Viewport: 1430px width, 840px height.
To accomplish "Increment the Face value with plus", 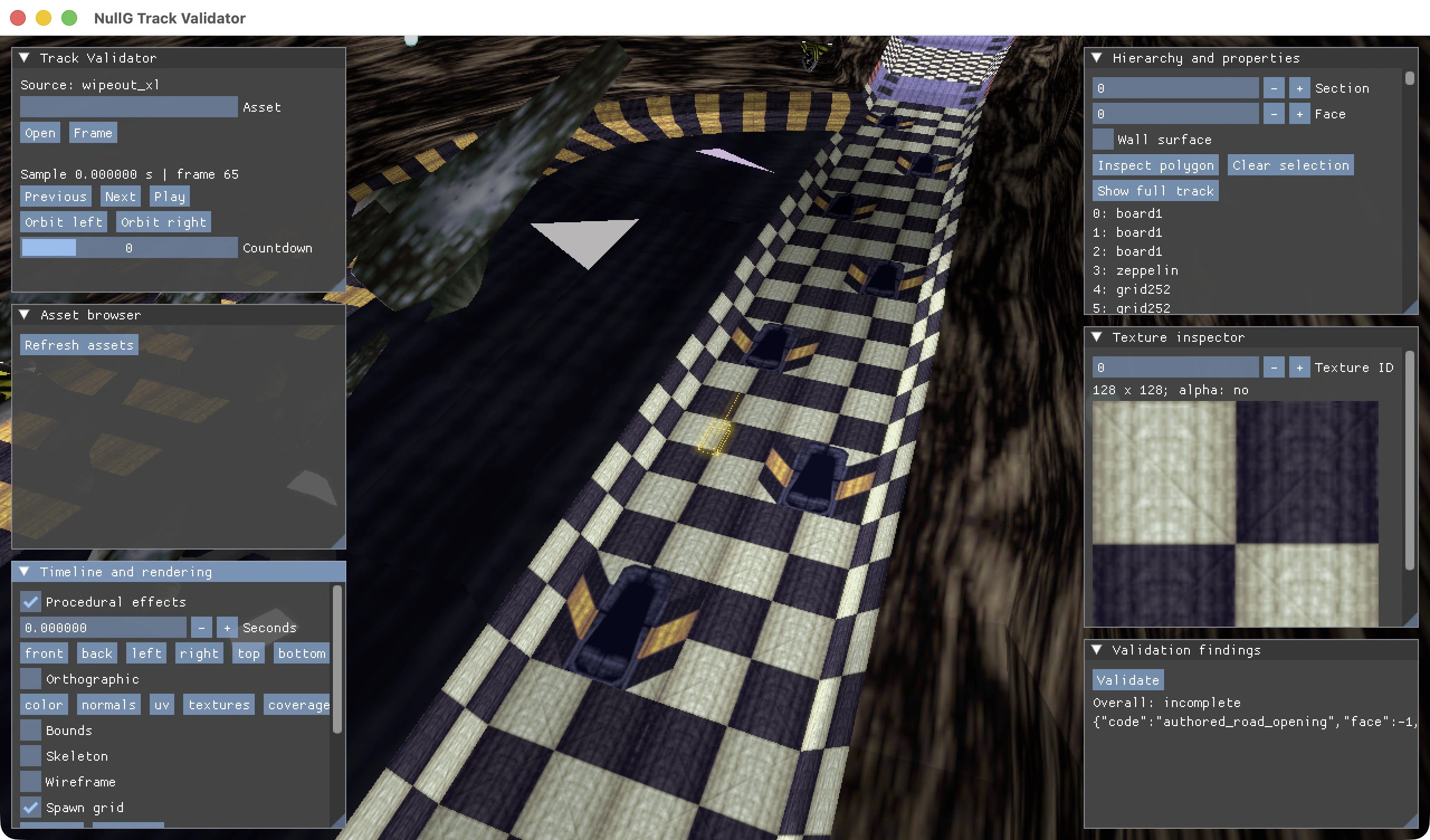I will (1299, 114).
